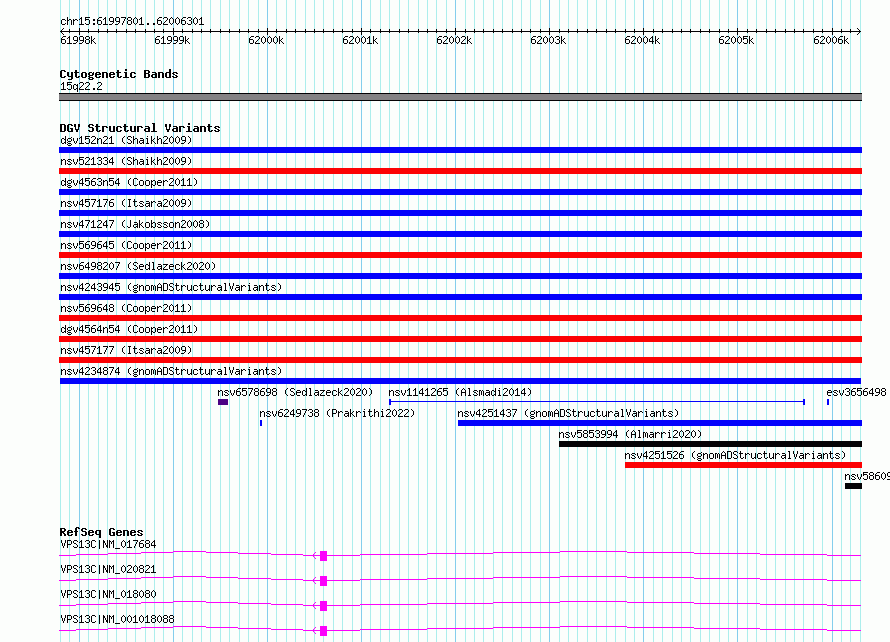Click the VPS13C NM_017684 magenta exon box
Image resolution: width=890 pixels, height=642 pixels.
[x=324, y=556]
